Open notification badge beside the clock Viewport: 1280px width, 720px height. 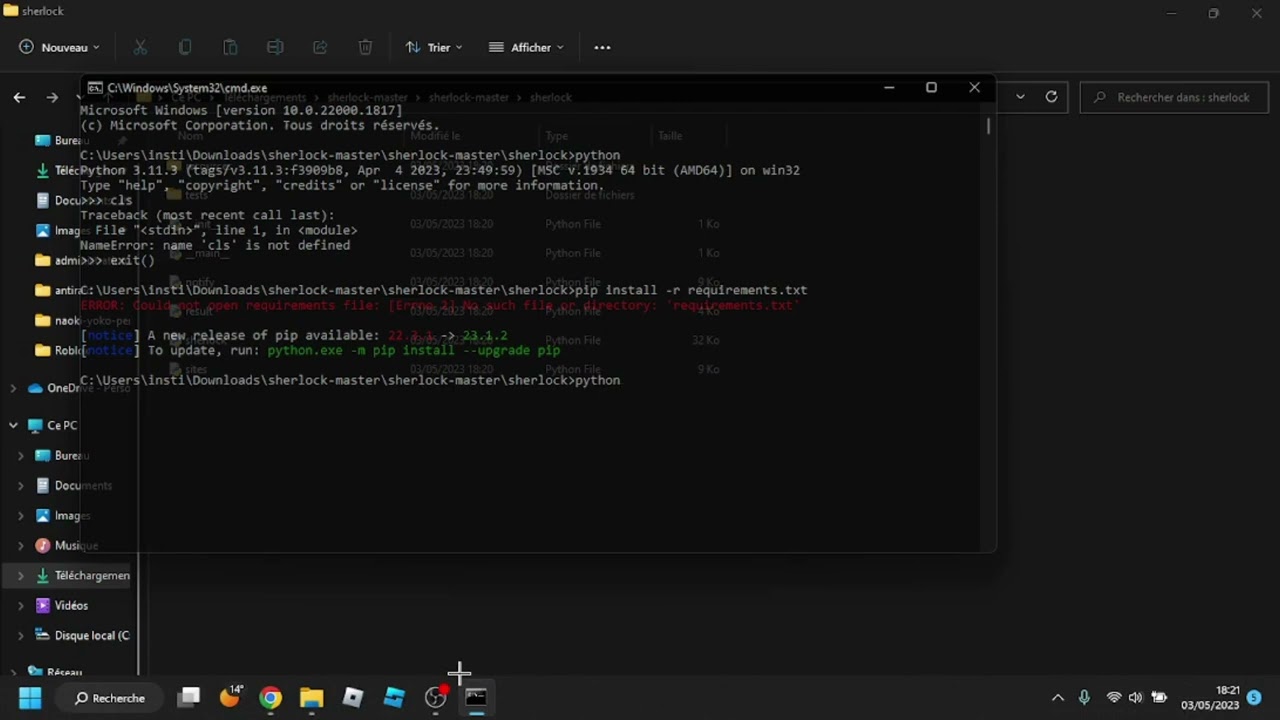click(1254, 698)
